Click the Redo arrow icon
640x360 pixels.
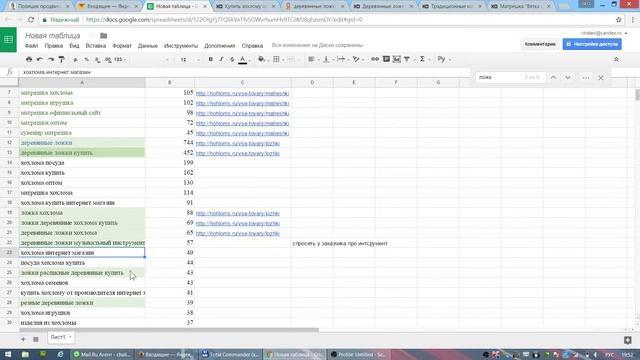click(51, 60)
